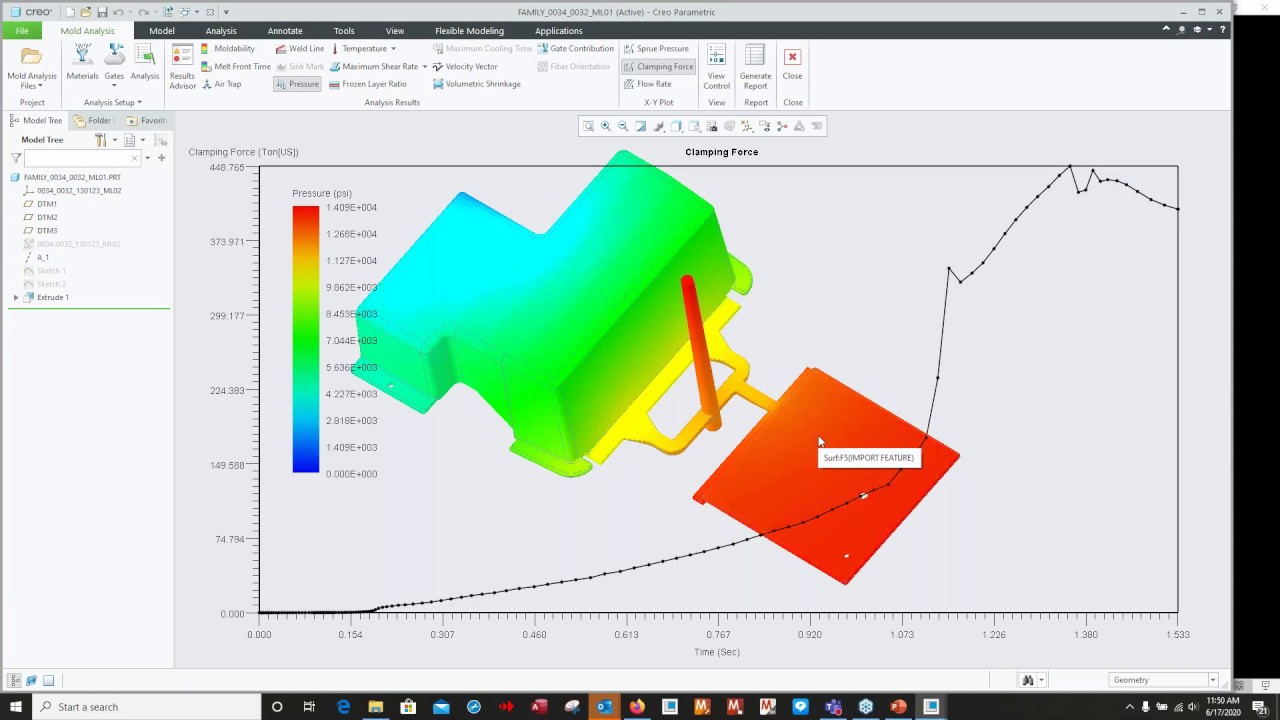This screenshot has width=1280, height=720.
Task: Open the Windows notification center icon
Action: pyautogui.click(x=1260, y=707)
